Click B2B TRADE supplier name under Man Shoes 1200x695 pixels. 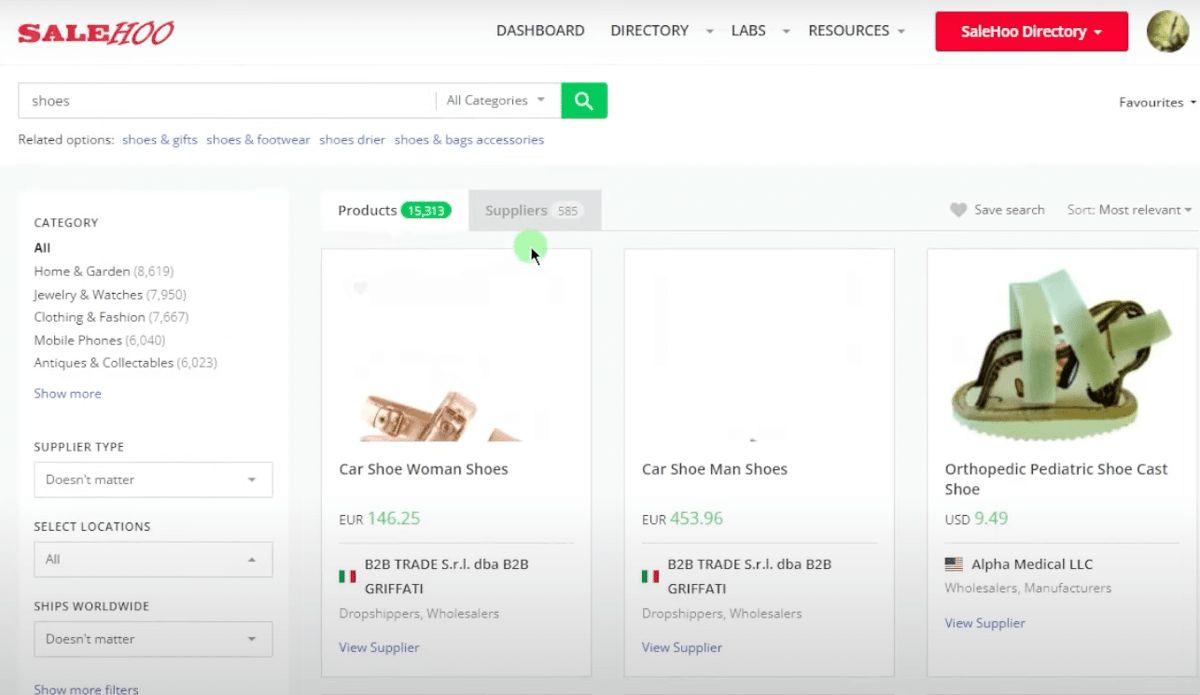point(750,576)
